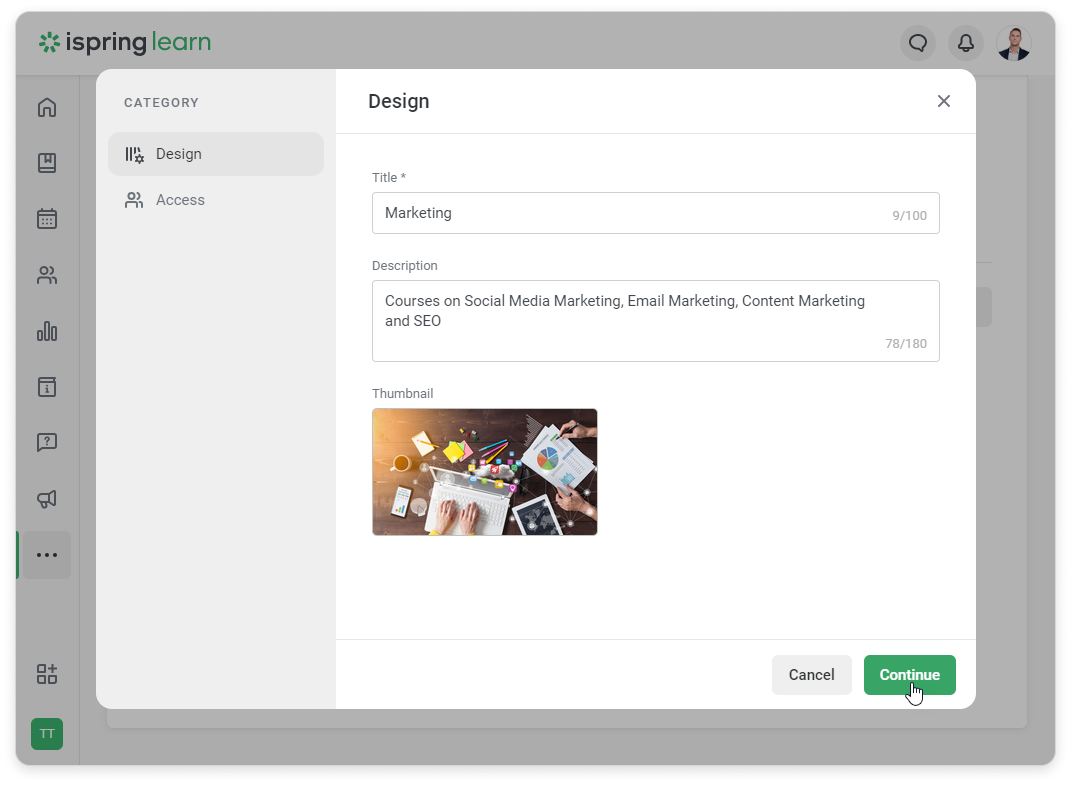Open the question mark help icon
The height and width of the screenshot is (785, 1071).
pyautogui.click(x=46, y=443)
